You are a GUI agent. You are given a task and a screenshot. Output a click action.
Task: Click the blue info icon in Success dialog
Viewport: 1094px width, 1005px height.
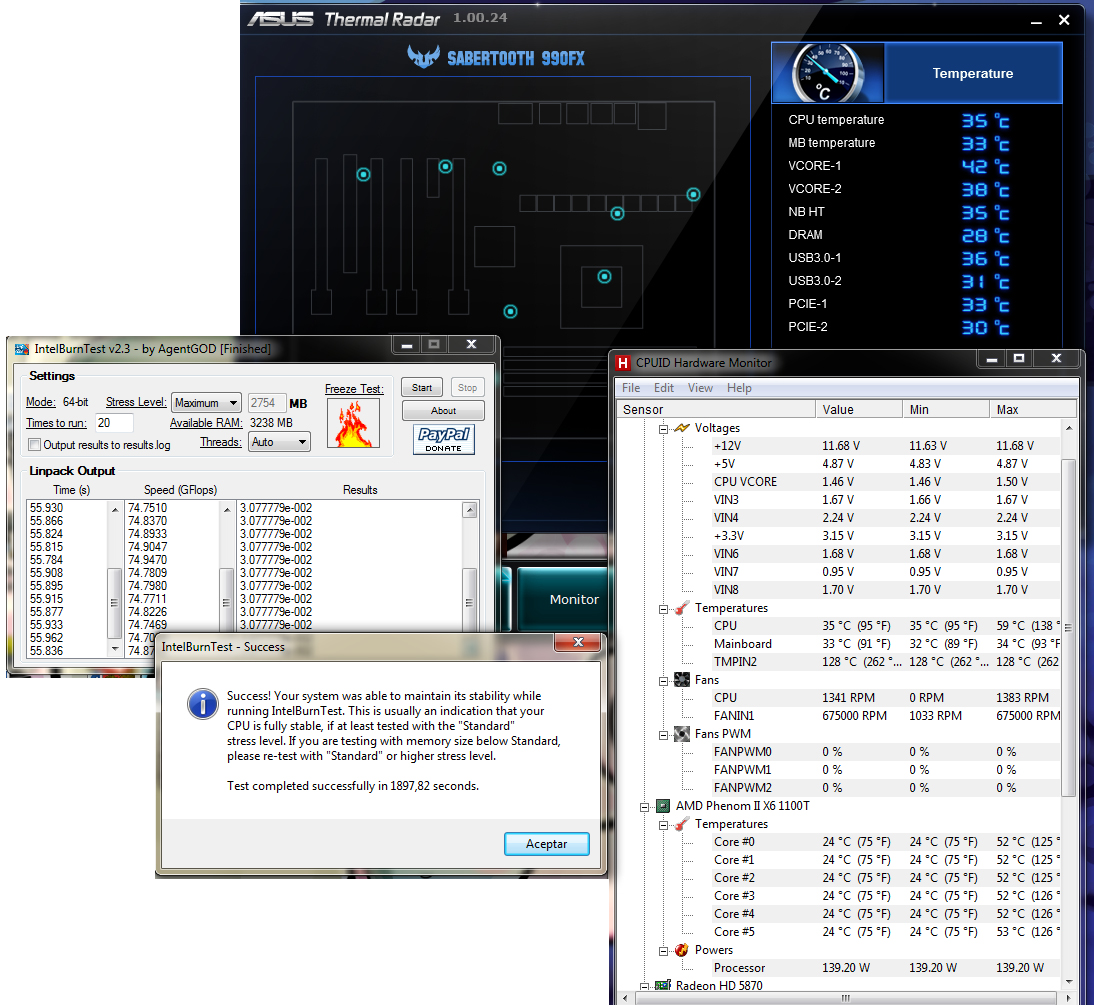pos(202,704)
